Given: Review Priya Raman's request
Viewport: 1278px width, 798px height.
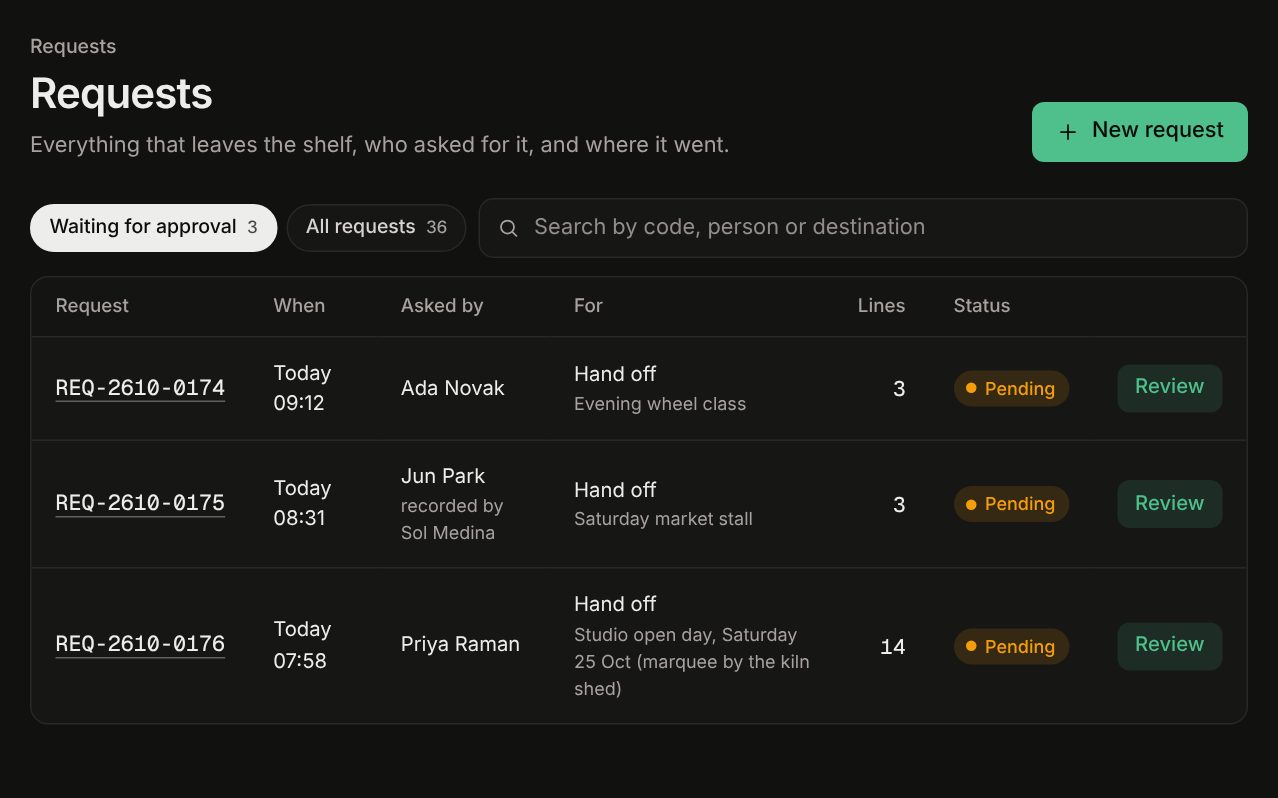Looking at the screenshot, I should pos(1169,646).
